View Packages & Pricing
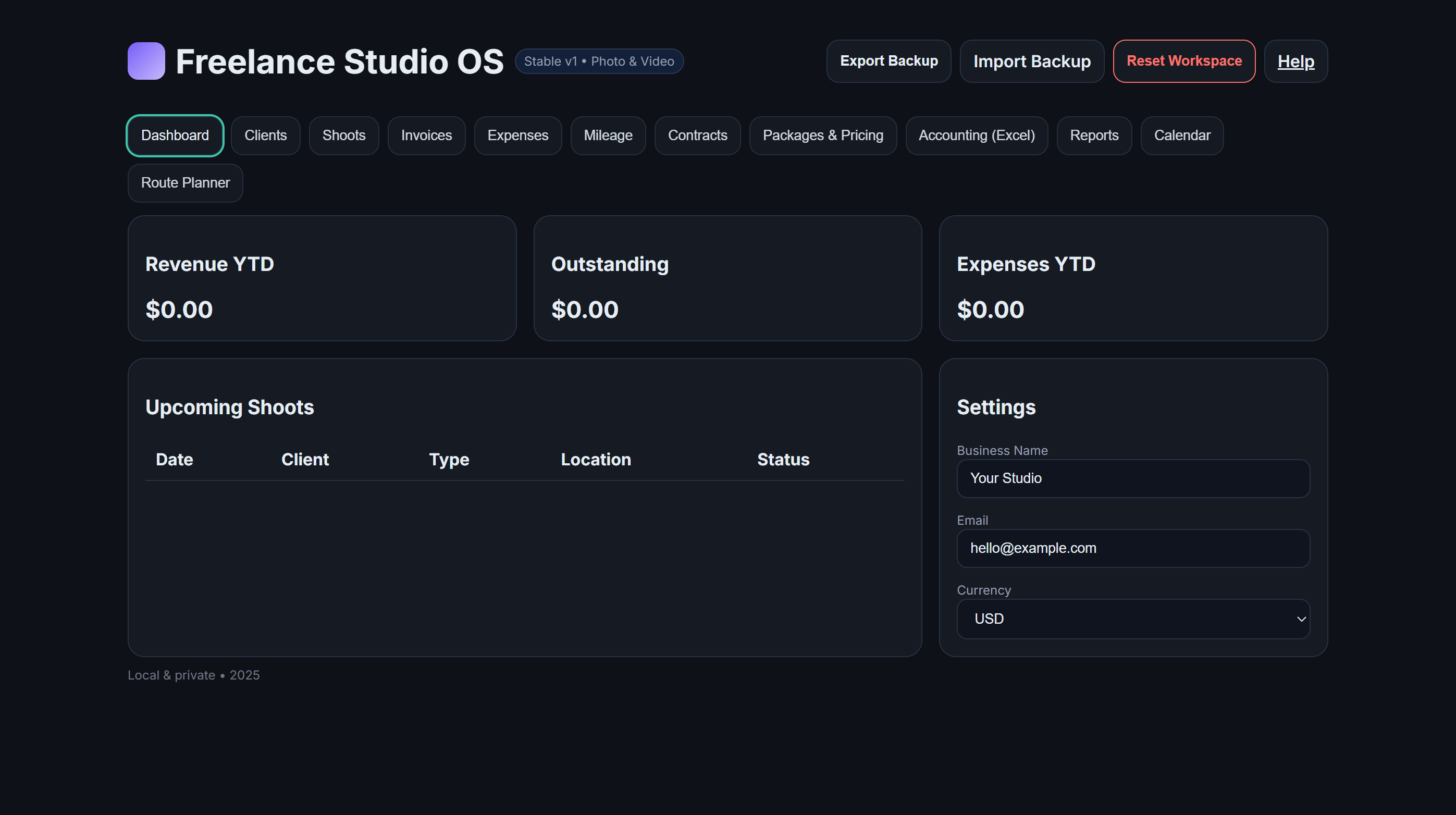 pos(823,135)
